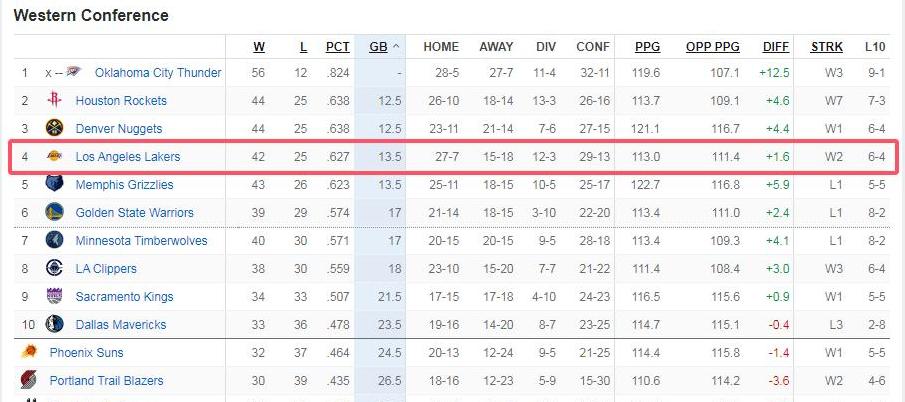905x402 pixels.
Task: Click the Houston Rockets team logo
Action: tap(54, 100)
